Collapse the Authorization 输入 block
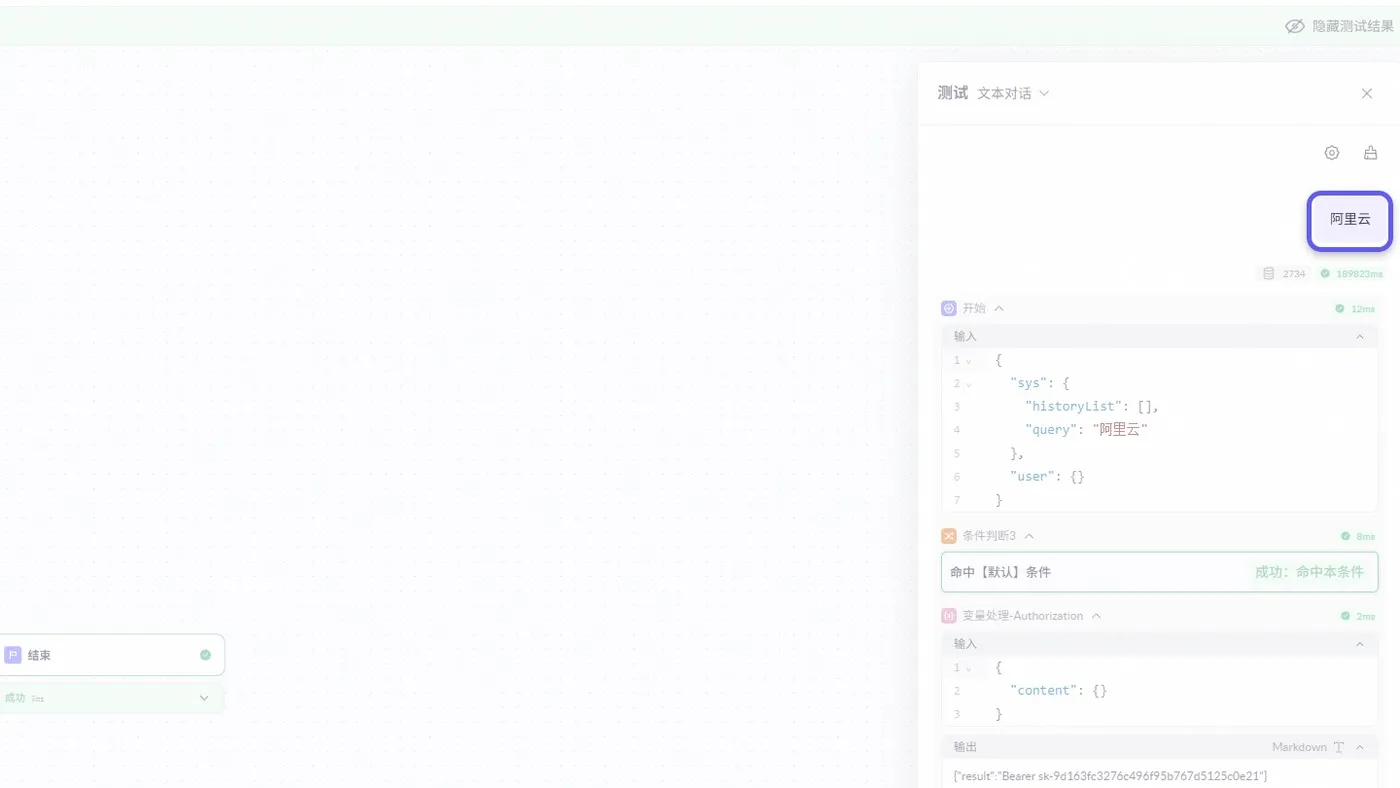1400x788 pixels. [1360, 644]
